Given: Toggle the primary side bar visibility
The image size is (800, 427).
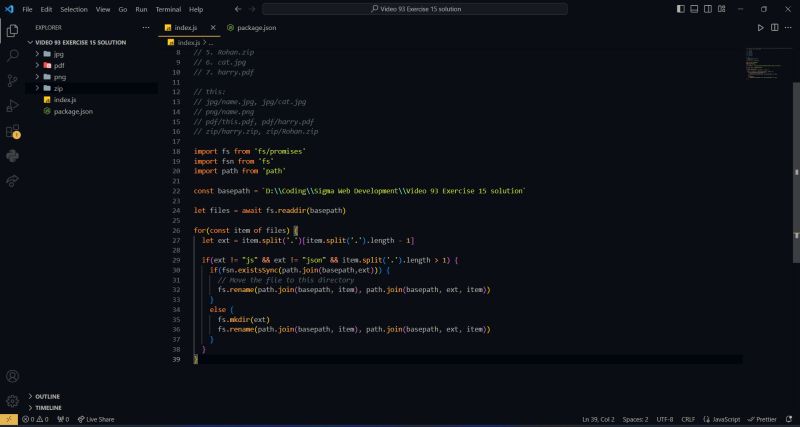Looking at the screenshot, I should pyautogui.click(x=681, y=9).
